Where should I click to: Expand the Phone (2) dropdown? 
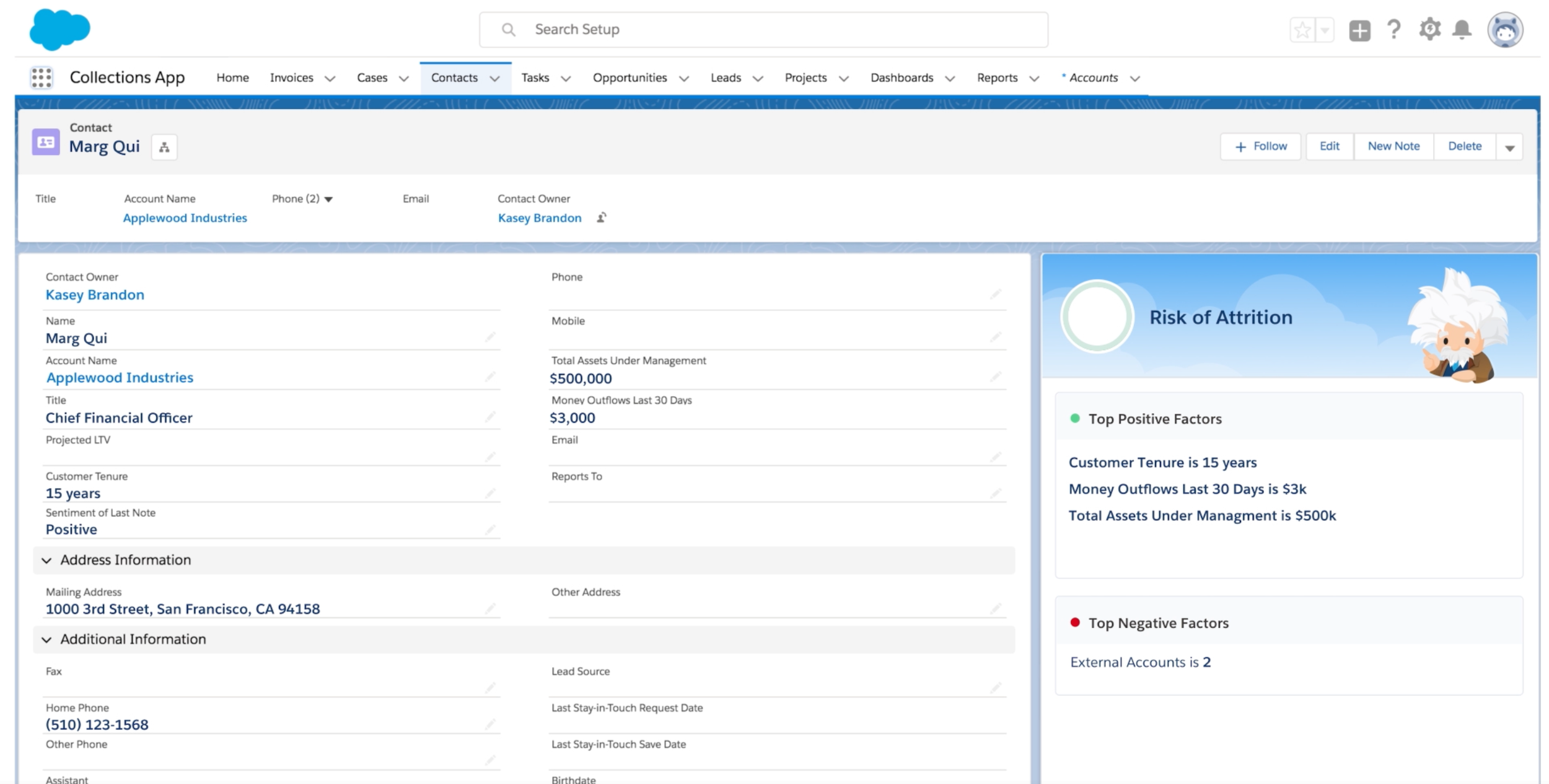(x=329, y=199)
